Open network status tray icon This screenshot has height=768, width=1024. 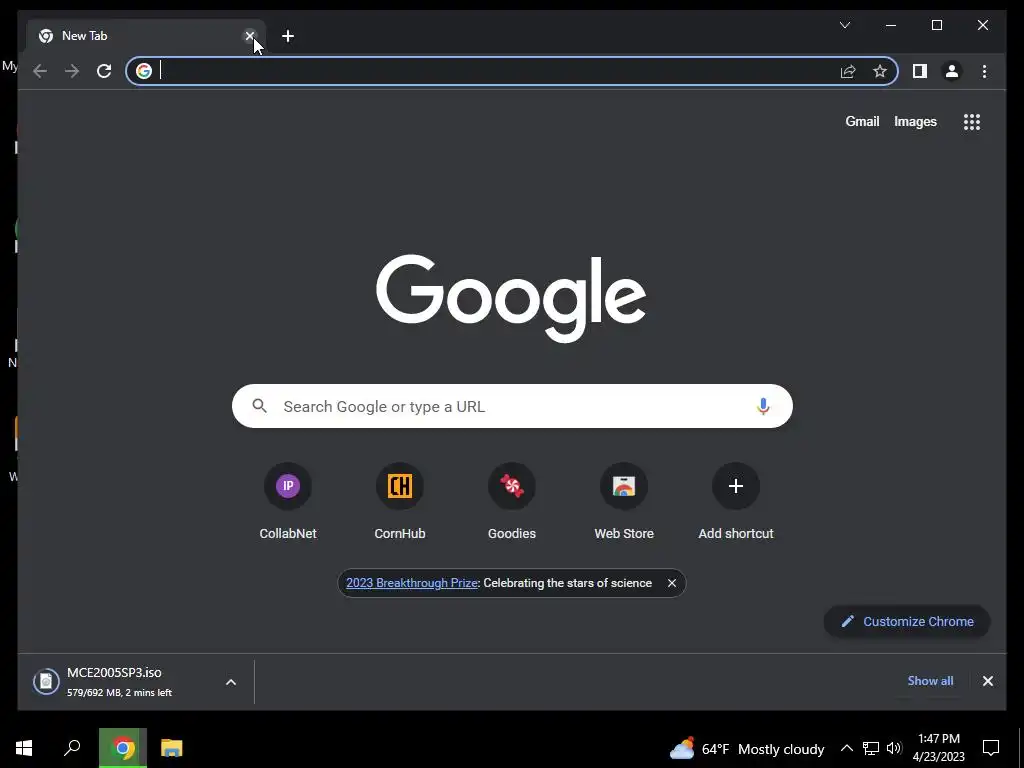pyautogui.click(x=871, y=748)
